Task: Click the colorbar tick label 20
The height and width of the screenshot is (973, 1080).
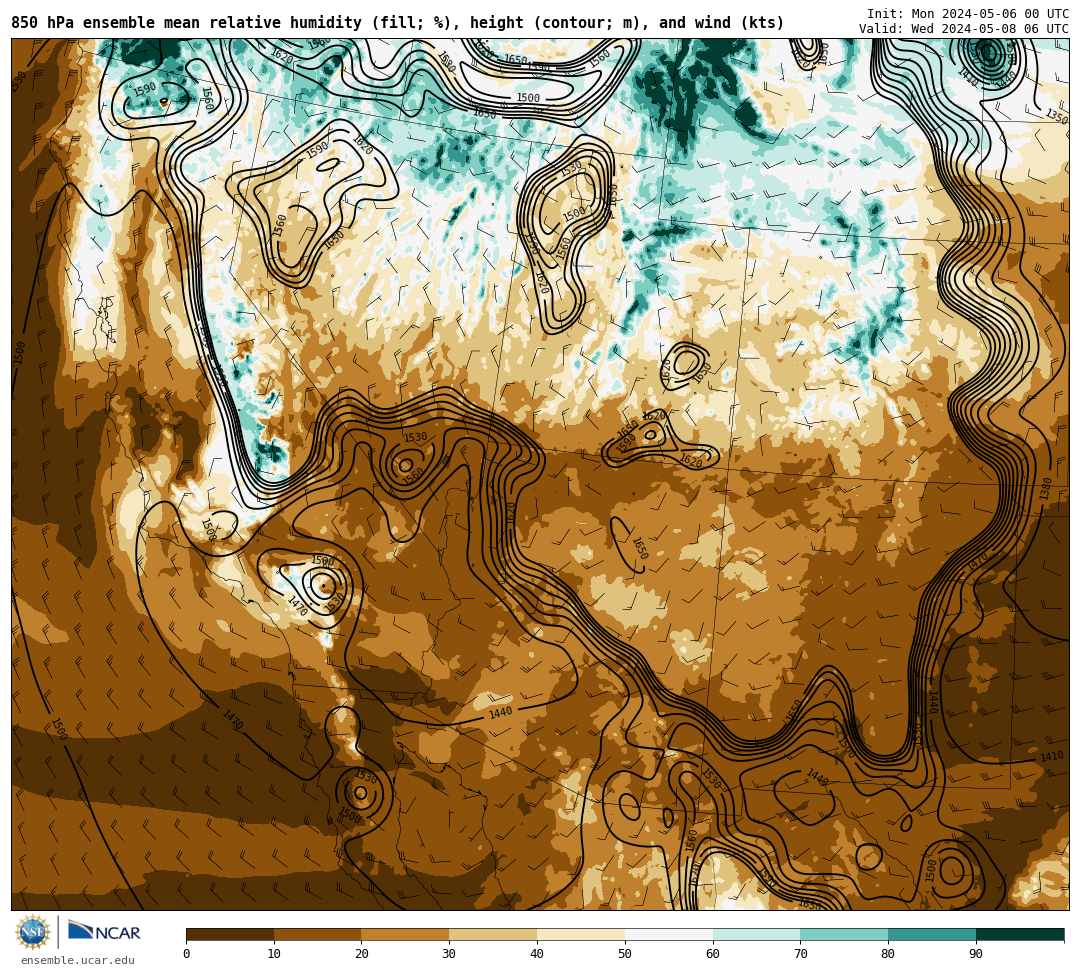Action: [x=362, y=954]
